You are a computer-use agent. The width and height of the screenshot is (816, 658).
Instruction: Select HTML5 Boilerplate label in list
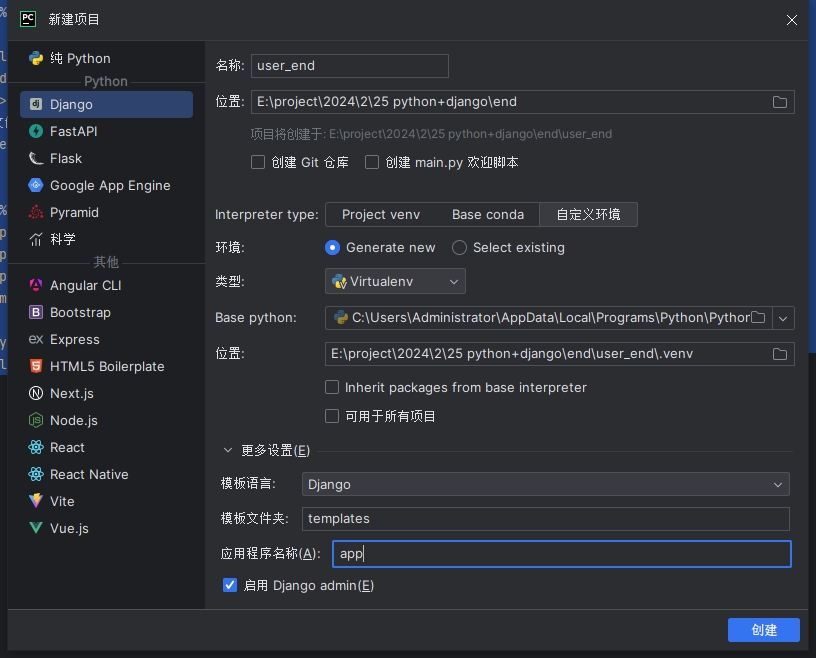[107, 366]
